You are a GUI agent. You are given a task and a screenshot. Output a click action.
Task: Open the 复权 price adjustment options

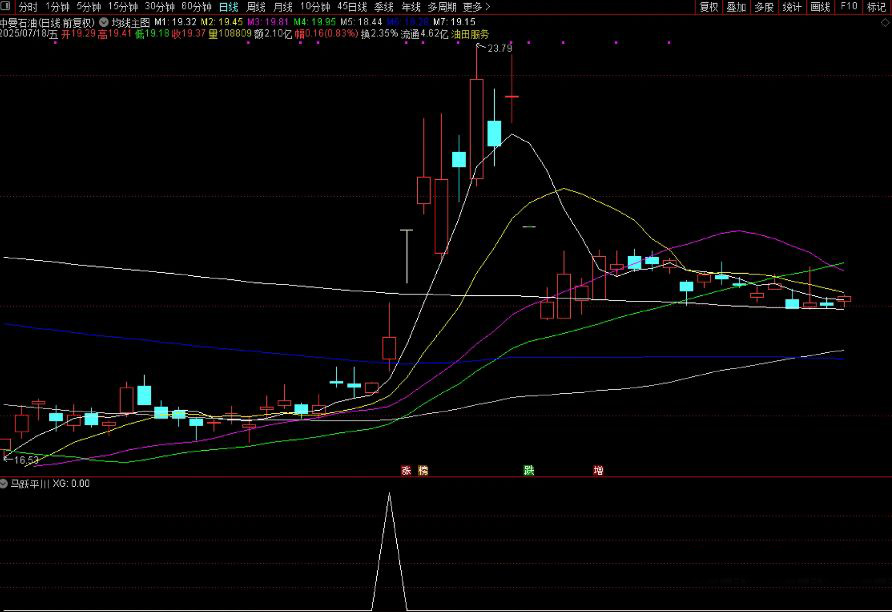click(x=709, y=6)
